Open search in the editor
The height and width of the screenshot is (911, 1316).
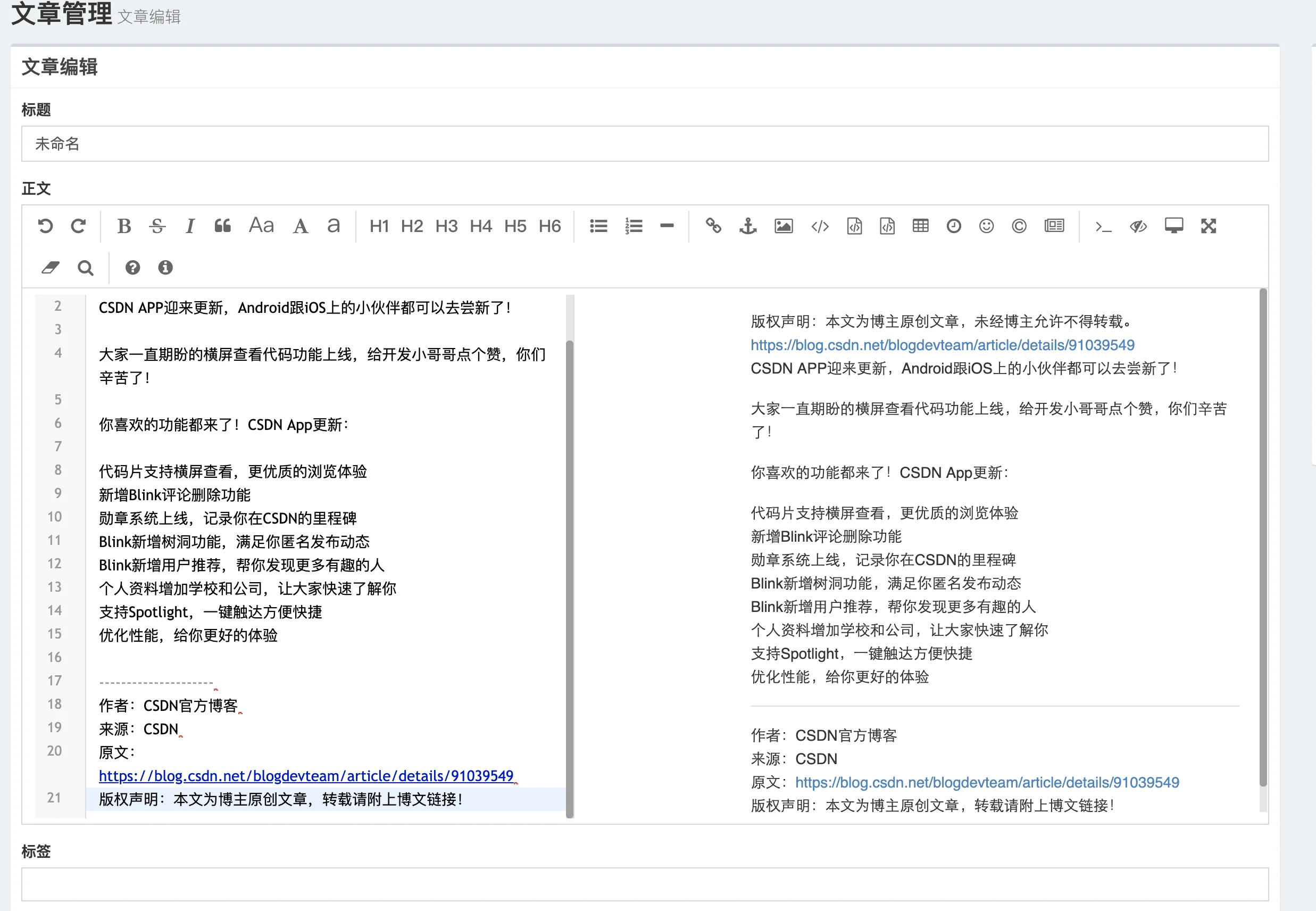click(86, 267)
